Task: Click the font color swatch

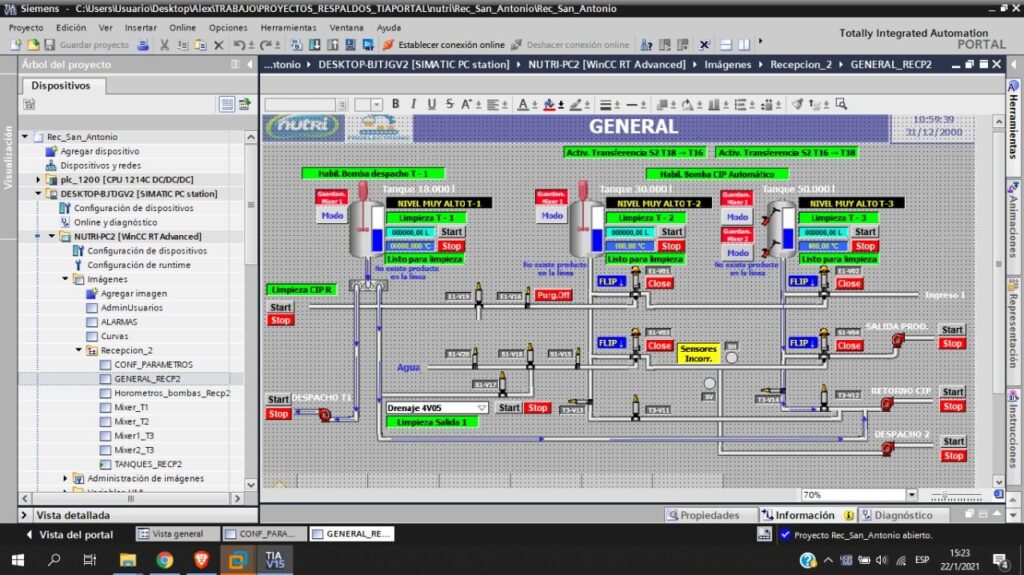Action: [x=523, y=105]
